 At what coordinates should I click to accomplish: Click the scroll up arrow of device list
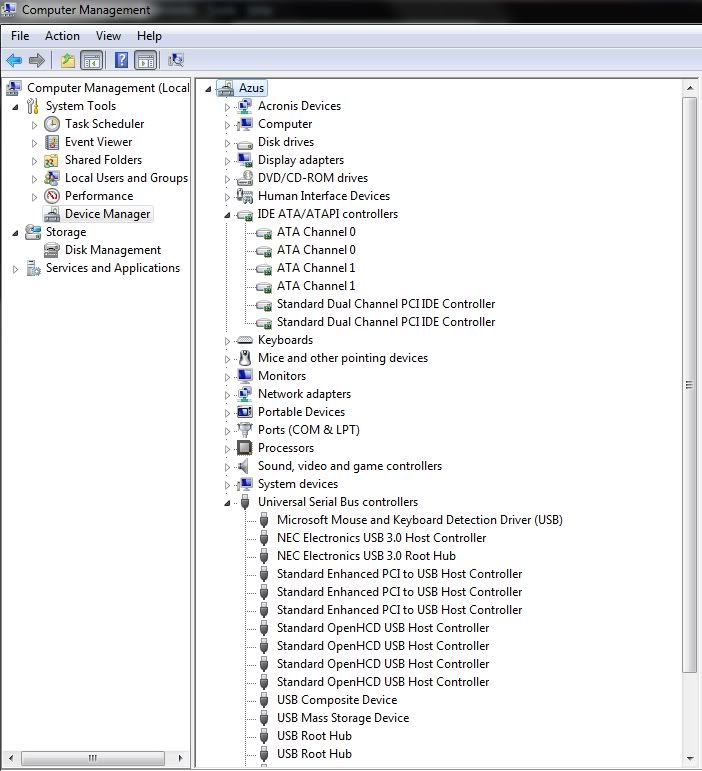pyautogui.click(x=689, y=88)
